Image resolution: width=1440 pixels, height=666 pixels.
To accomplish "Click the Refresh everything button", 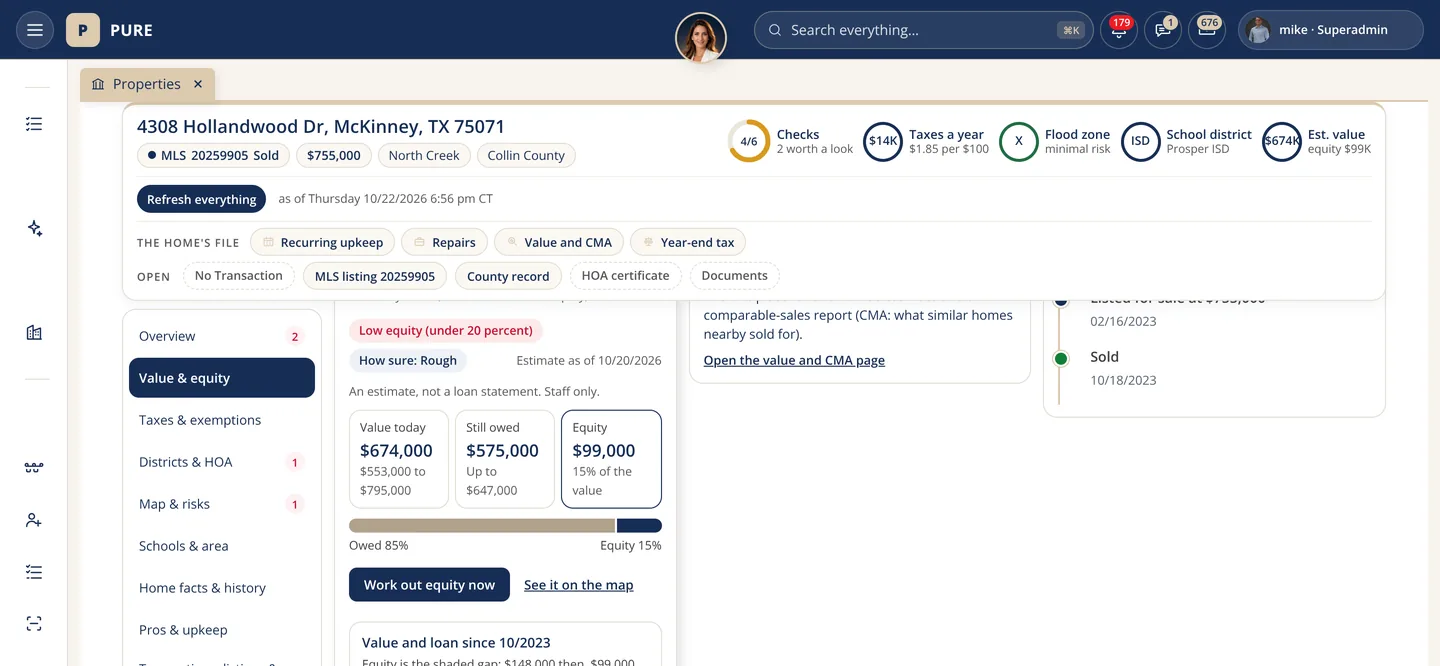I will point(202,199).
